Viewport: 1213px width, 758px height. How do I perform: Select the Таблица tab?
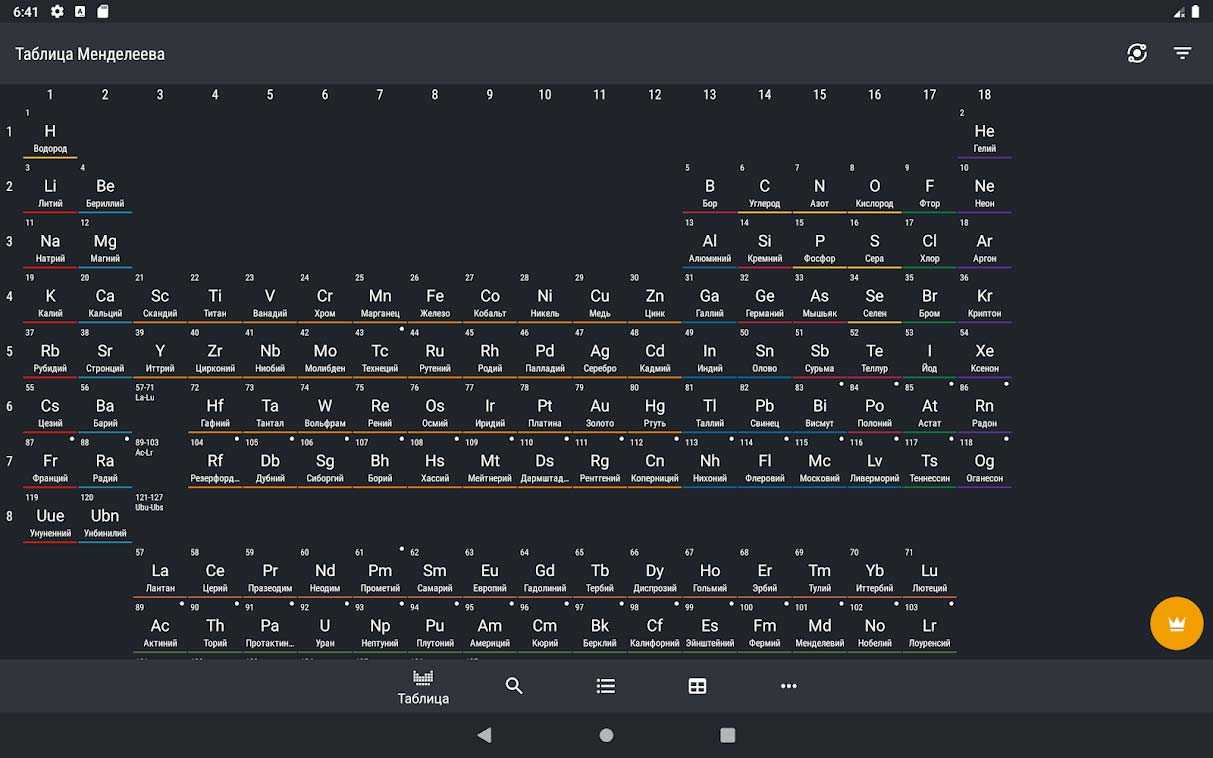pos(423,687)
